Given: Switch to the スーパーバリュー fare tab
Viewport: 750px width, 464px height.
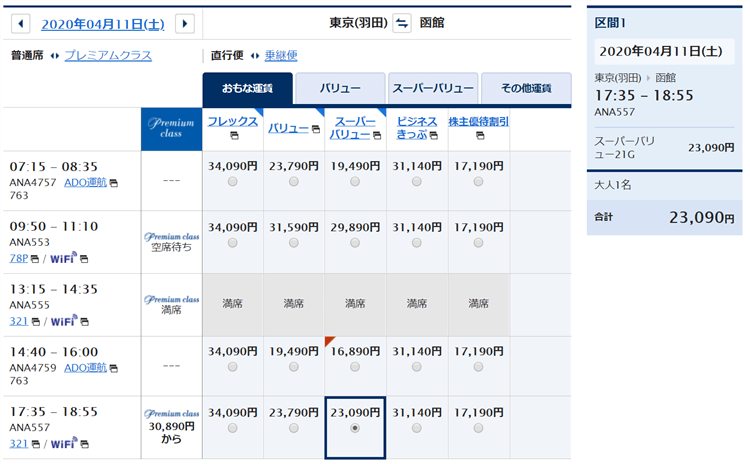Looking at the screenshot, I should pos(432,89).
